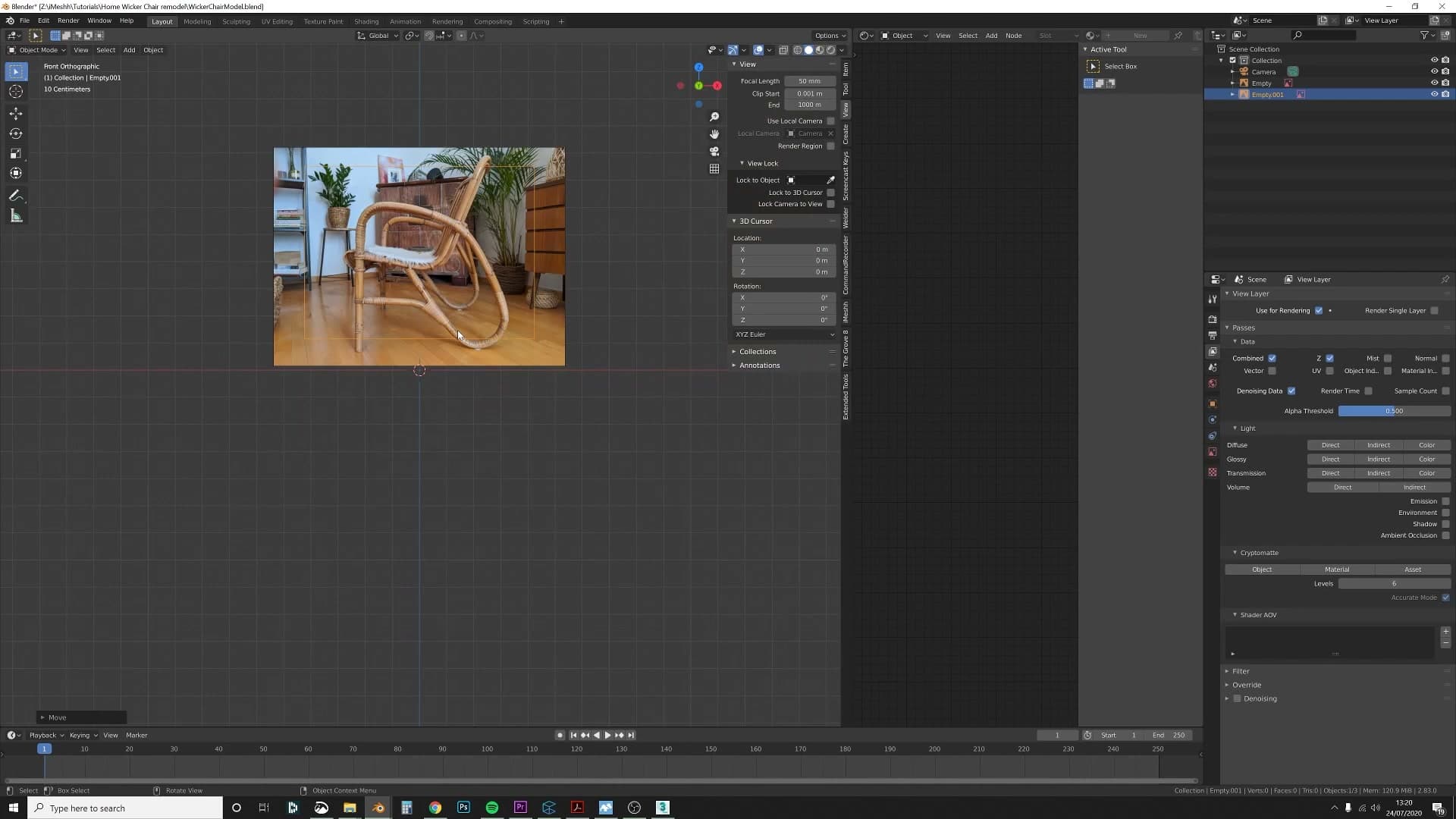Open Blender from Windows taskbar
This screenshot has width=1456, height=819.
(378, 808)
